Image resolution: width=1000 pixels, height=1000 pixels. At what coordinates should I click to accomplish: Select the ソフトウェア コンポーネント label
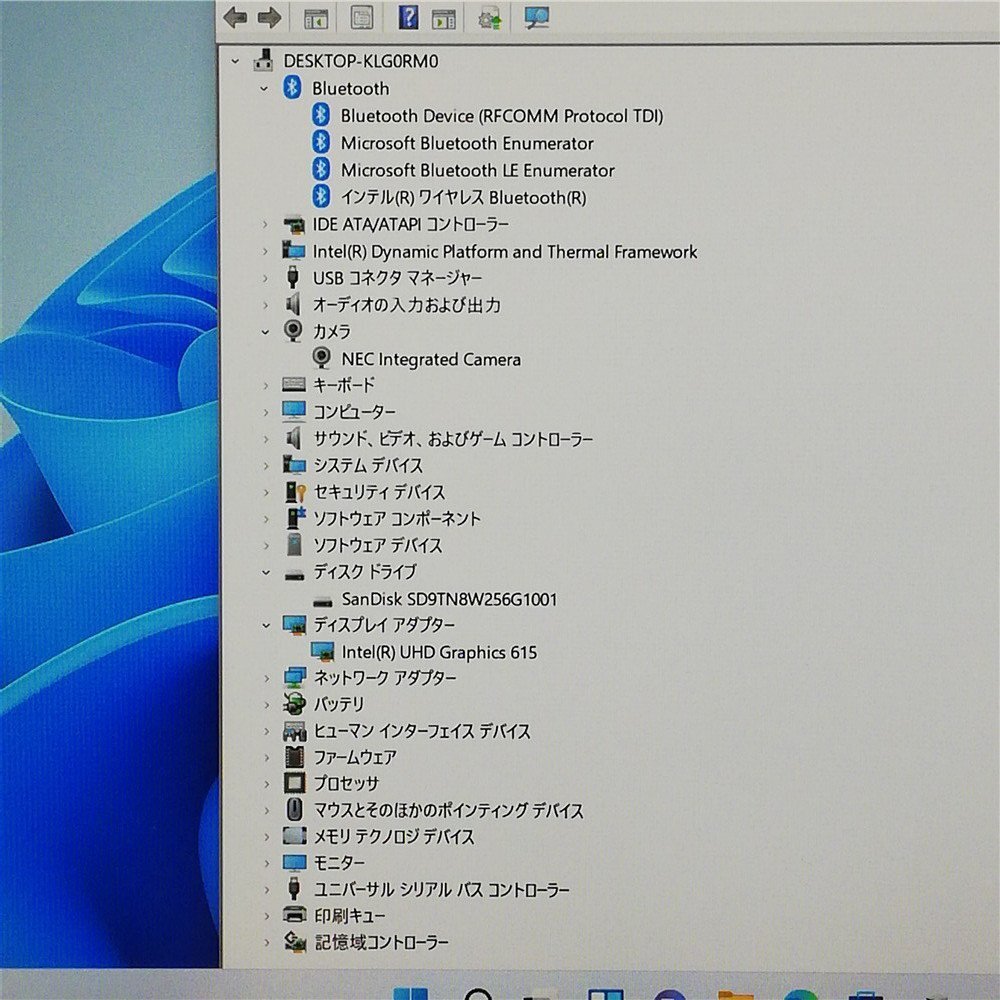(397, 518)
